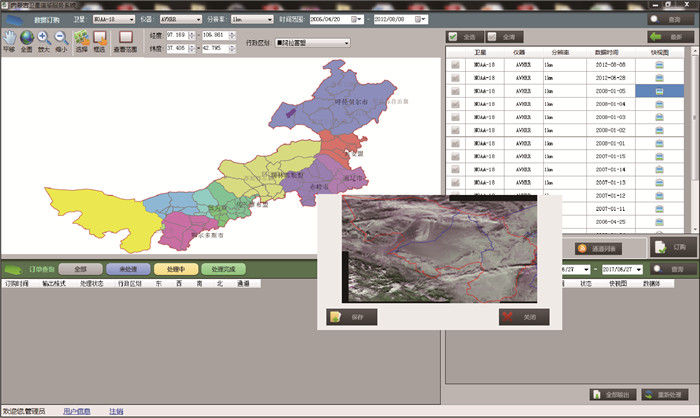700x418 pixels.
Task: Tick the checkbox for the 2008-01-04 row
Action: 454,104
